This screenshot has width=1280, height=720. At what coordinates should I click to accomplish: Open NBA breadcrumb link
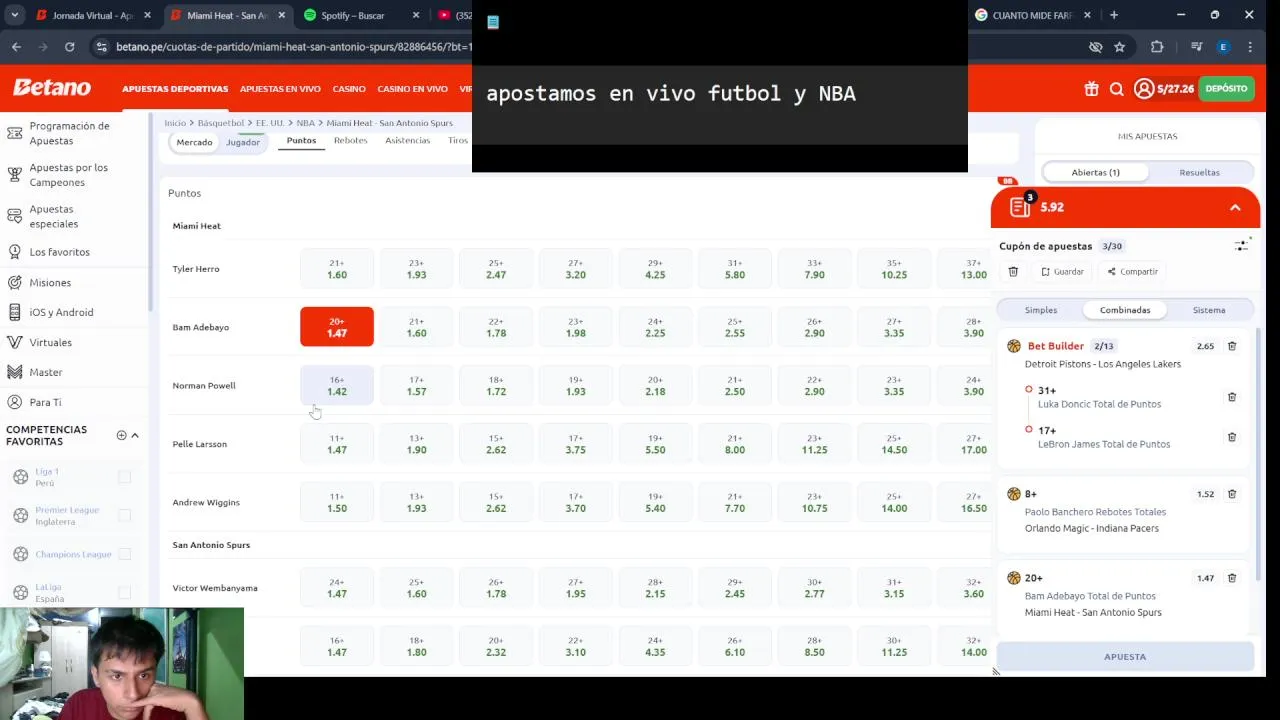(305, 123)
